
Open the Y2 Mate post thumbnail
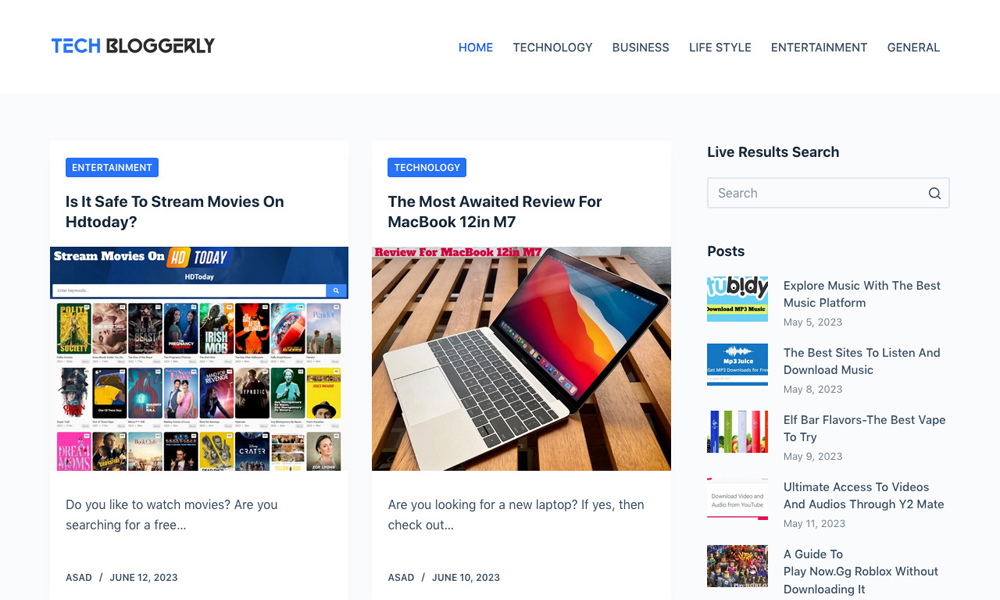click(x=737, y=499)
